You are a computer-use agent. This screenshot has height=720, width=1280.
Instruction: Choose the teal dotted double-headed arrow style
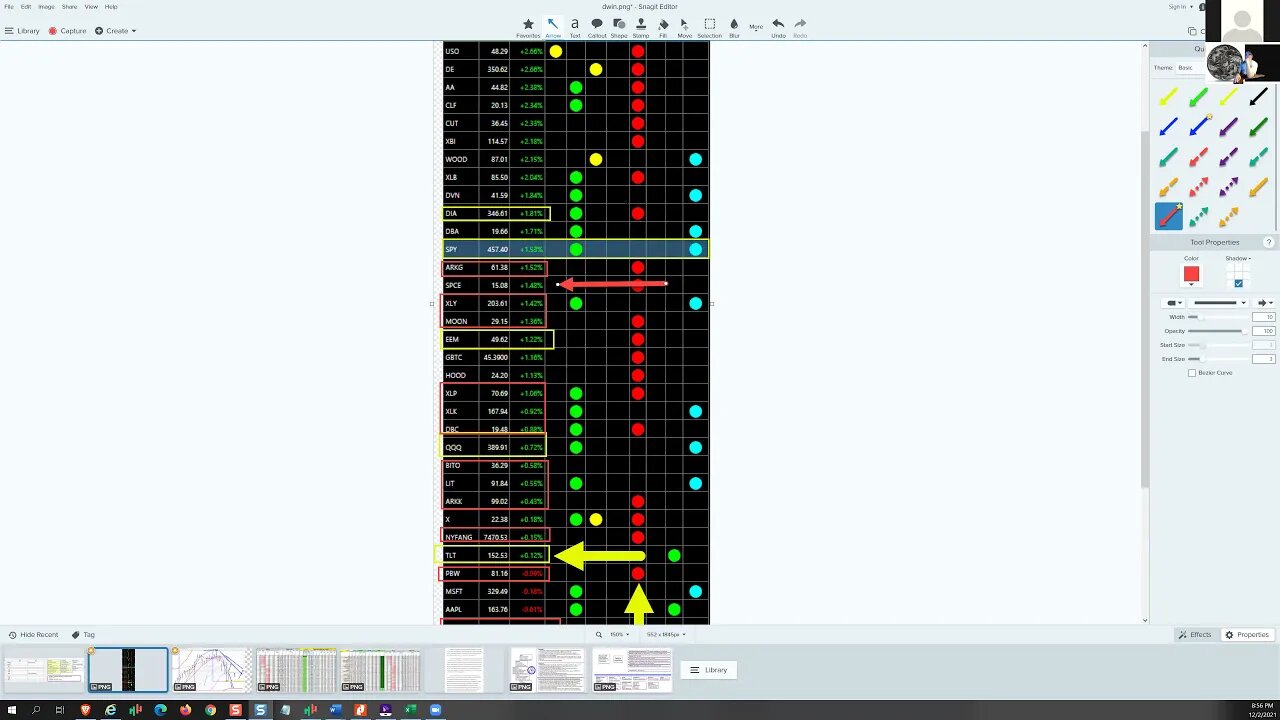[x=1198, y=216]
